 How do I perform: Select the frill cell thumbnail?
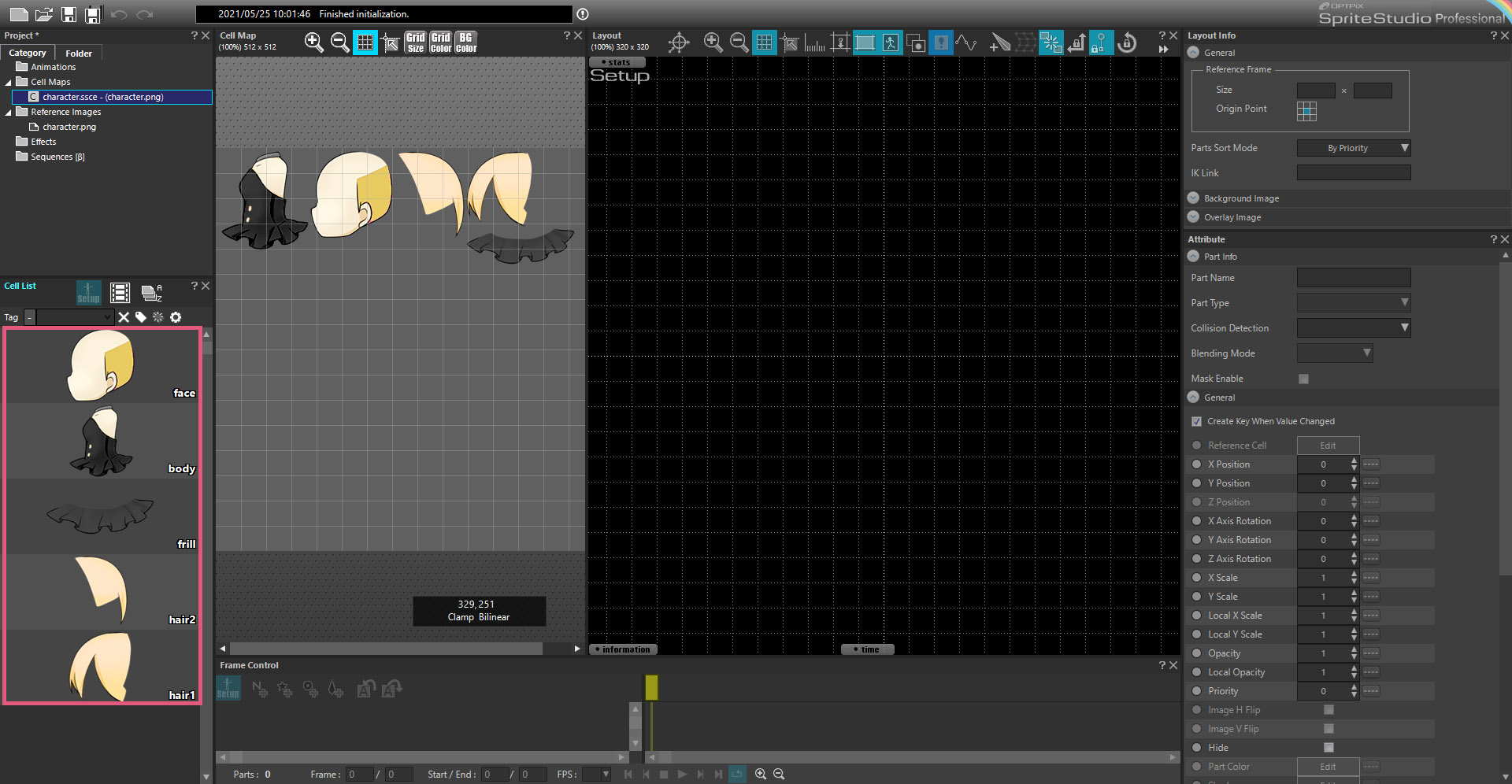[x=102, y=516]
